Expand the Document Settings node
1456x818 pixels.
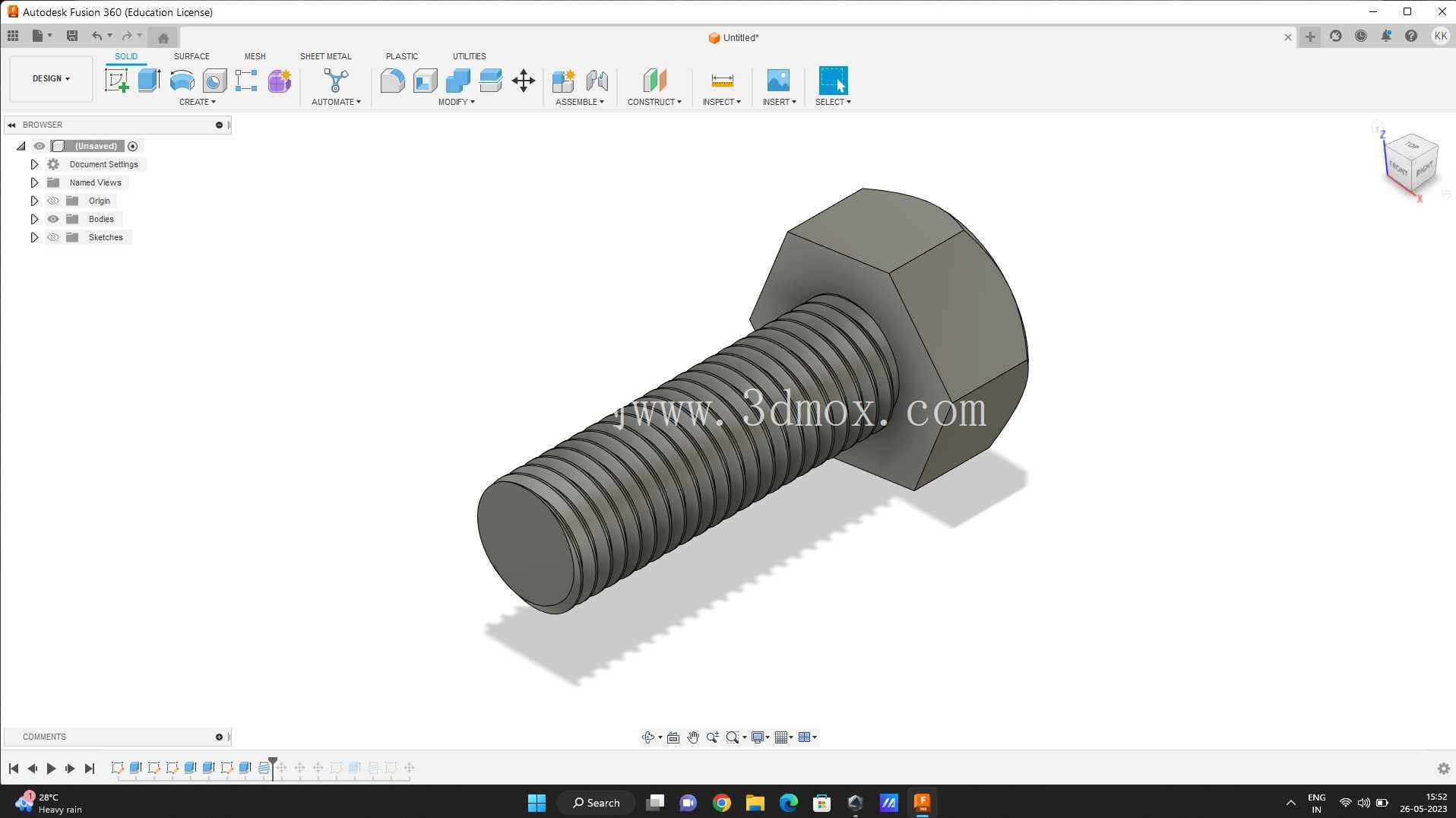[x=34, y=164]
